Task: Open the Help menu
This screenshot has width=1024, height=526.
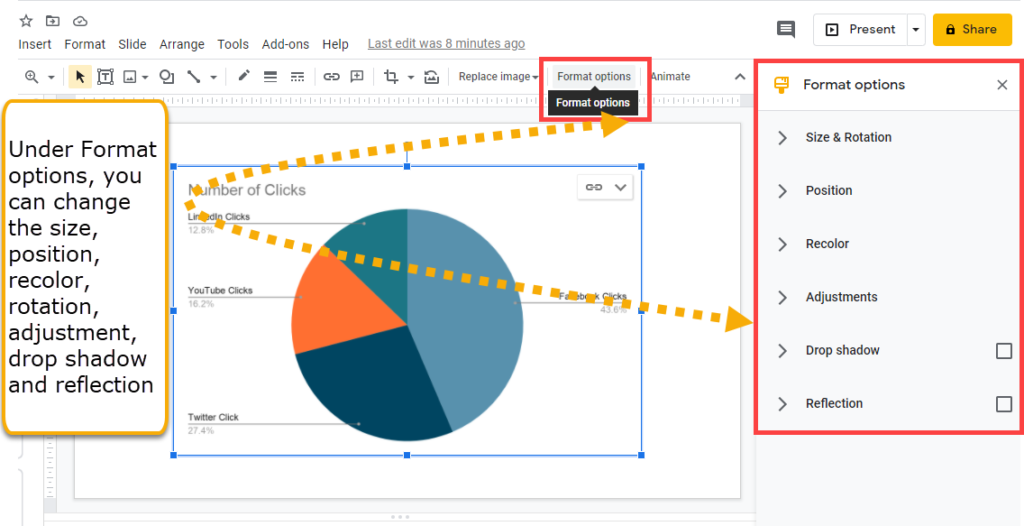Action: coord(335,44)
